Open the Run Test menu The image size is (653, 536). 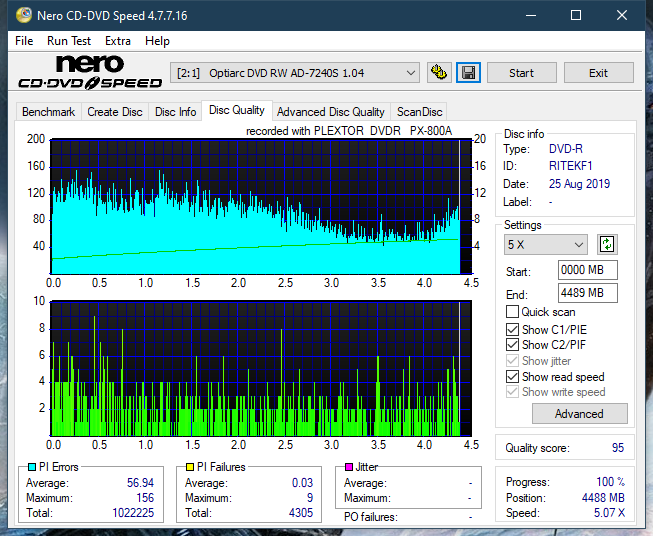tap(69, 41)
